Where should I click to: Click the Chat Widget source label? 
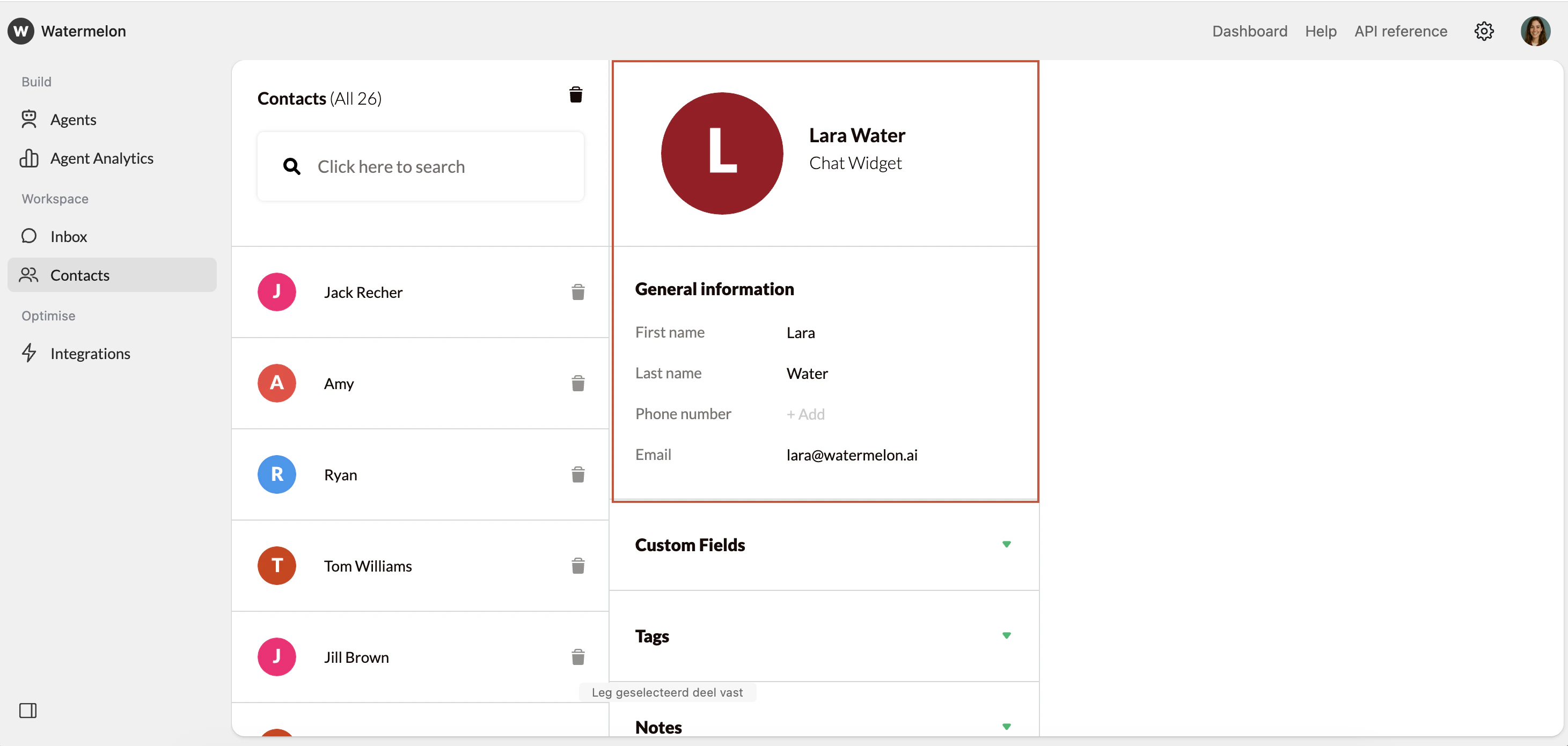tap(855, 163)
